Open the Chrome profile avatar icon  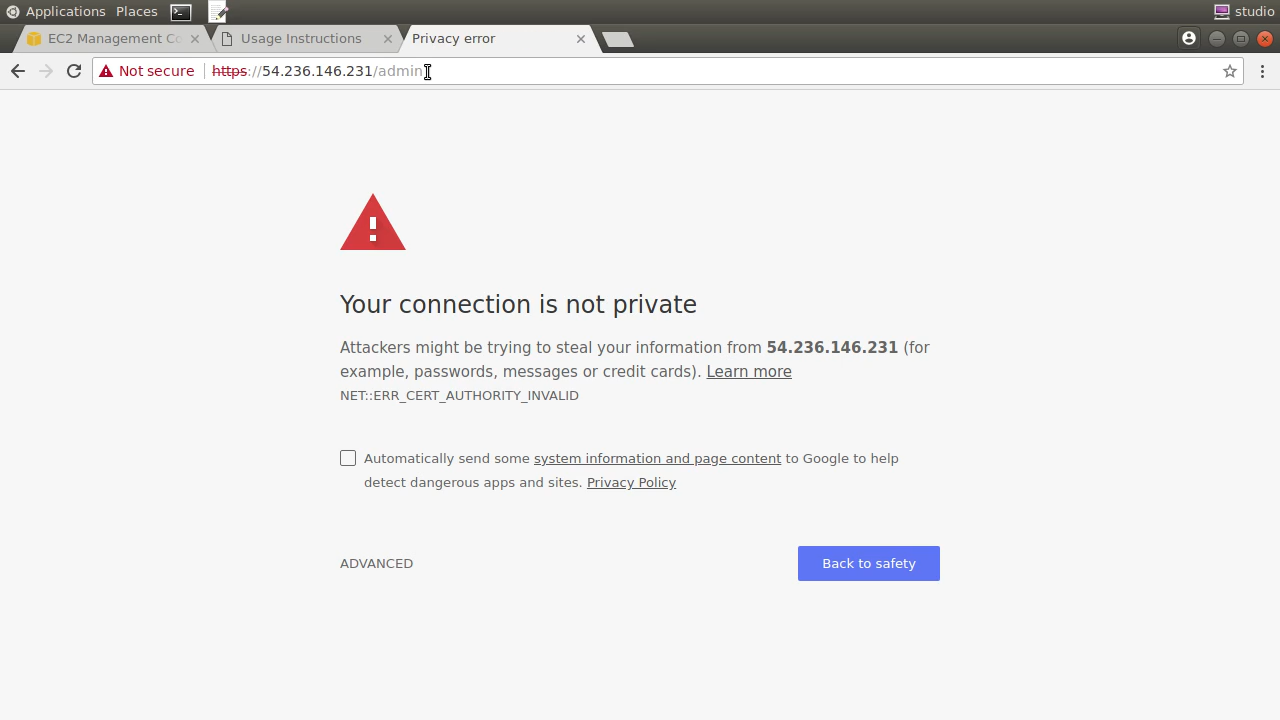(x=1189, y=38)
